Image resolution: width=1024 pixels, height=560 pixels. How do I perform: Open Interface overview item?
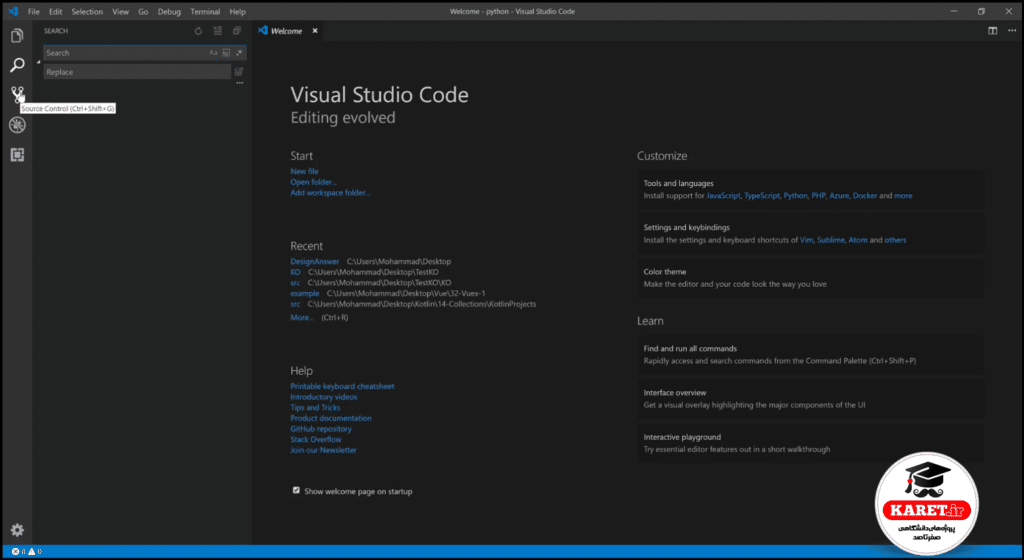pyautogui.click(x=810, y=399)
